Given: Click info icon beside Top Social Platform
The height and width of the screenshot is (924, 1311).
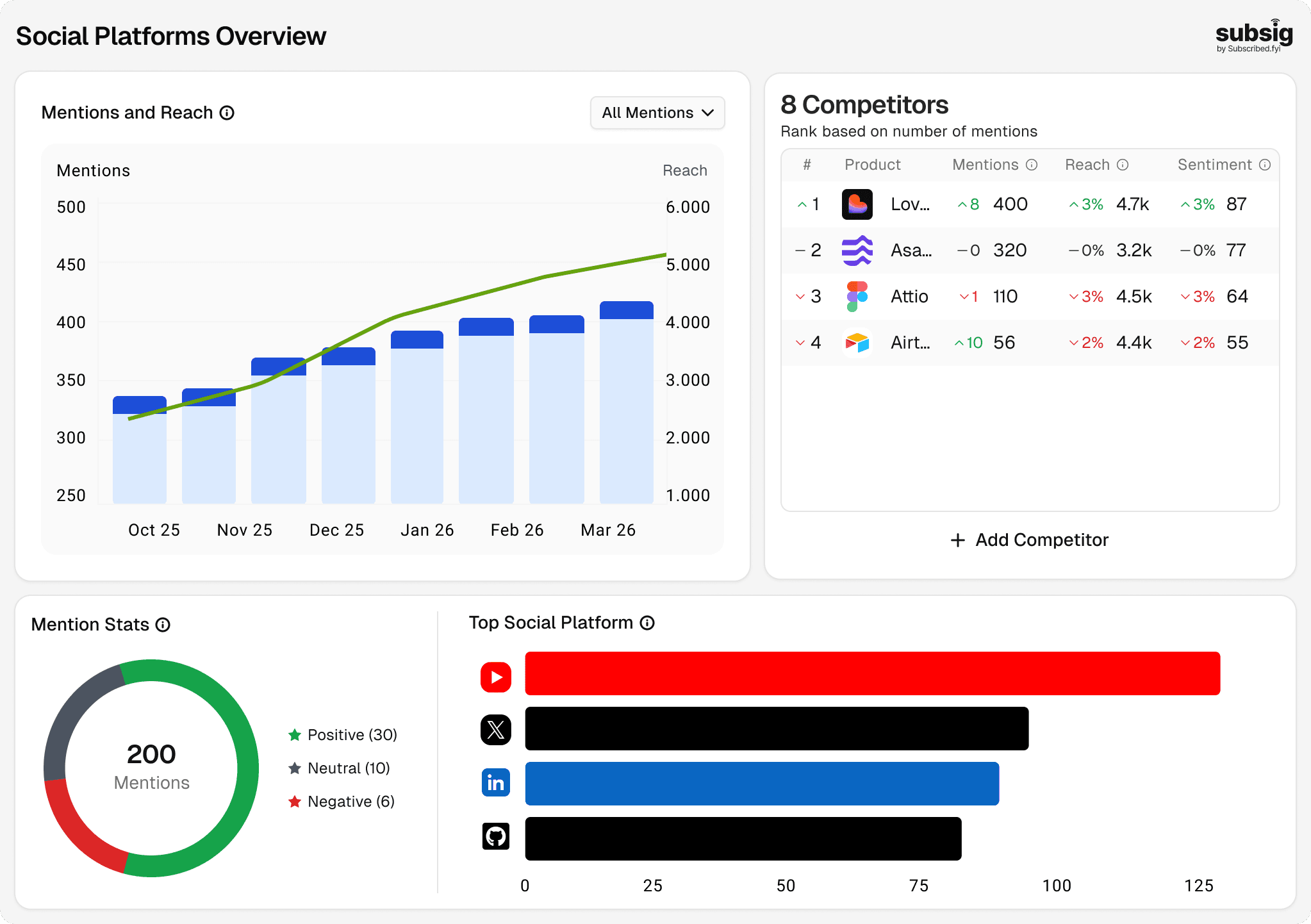Looking at the screenshot, I should click(x=648, y=623).
